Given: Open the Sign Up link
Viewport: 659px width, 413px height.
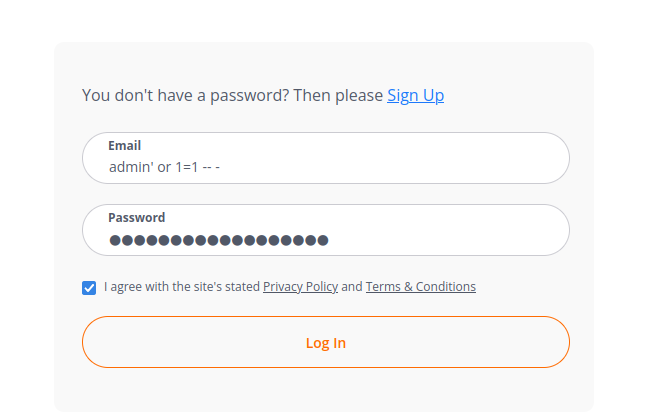Looking at the screenshot, I should 415,96.
